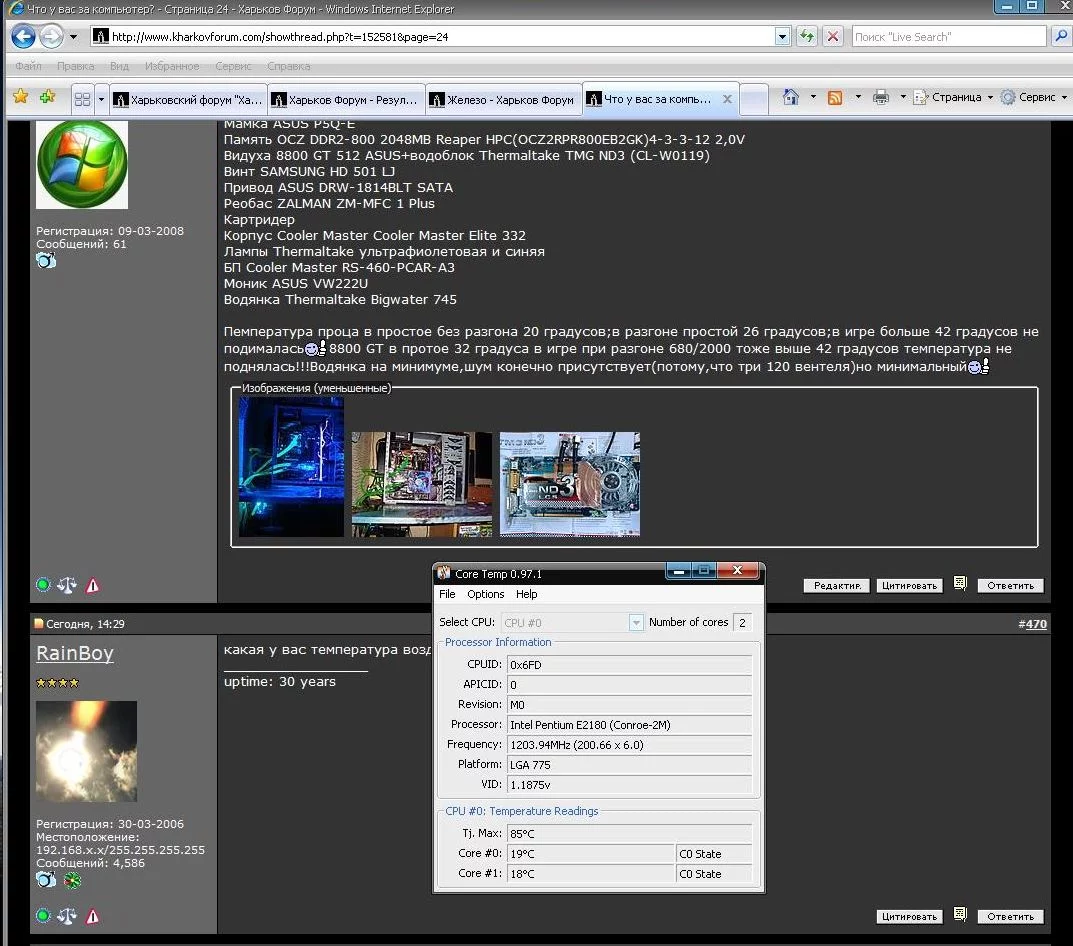Viewport: 1073px width, 946px height.
Task: Open Favorites Center star icon
Action: coord(21,97)
